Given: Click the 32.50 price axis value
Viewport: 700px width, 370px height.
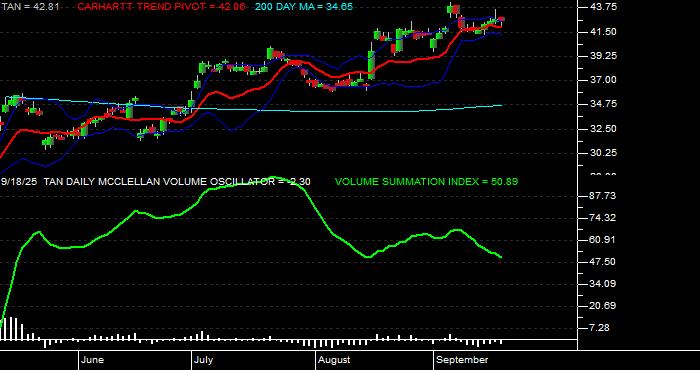Looking at the screenshot, I should [x=604, y=129].
